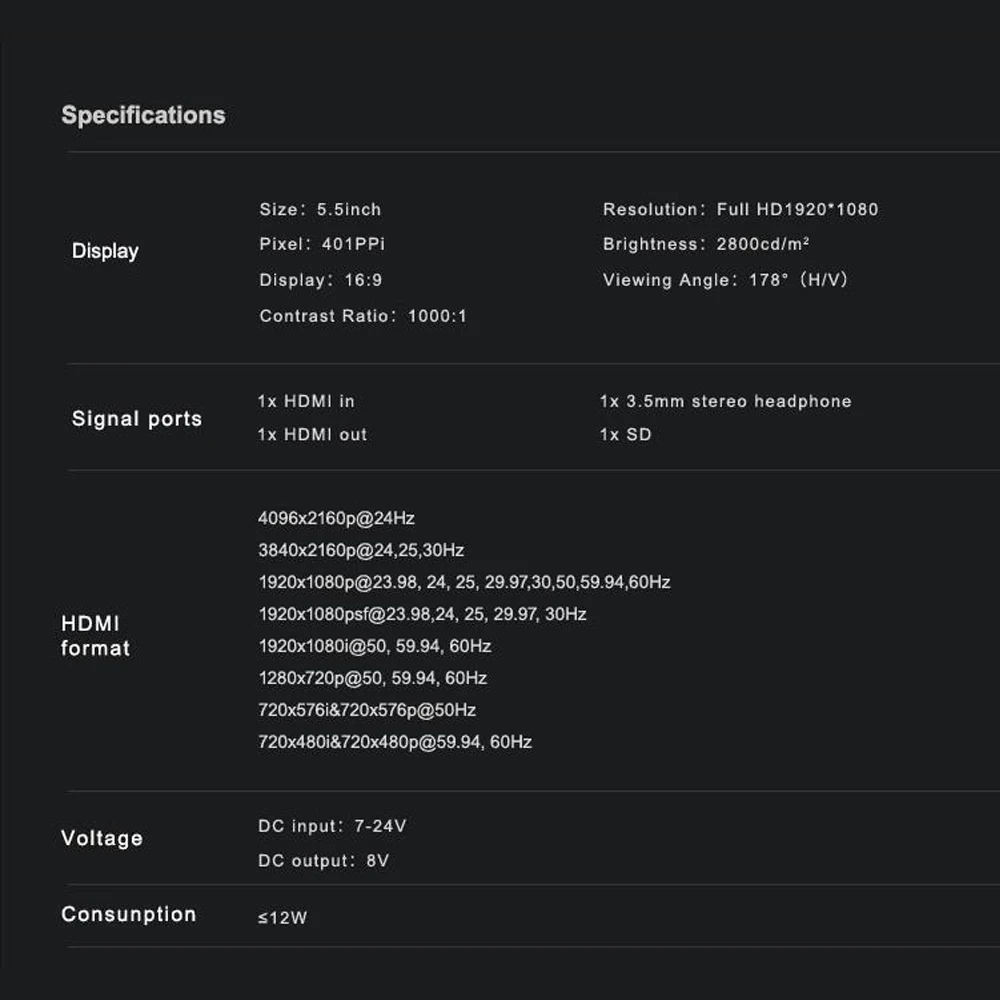Click the 1x HDMI out entry
The image size is (1000, 1000).
pyautogui.click(x=312, y=434)
